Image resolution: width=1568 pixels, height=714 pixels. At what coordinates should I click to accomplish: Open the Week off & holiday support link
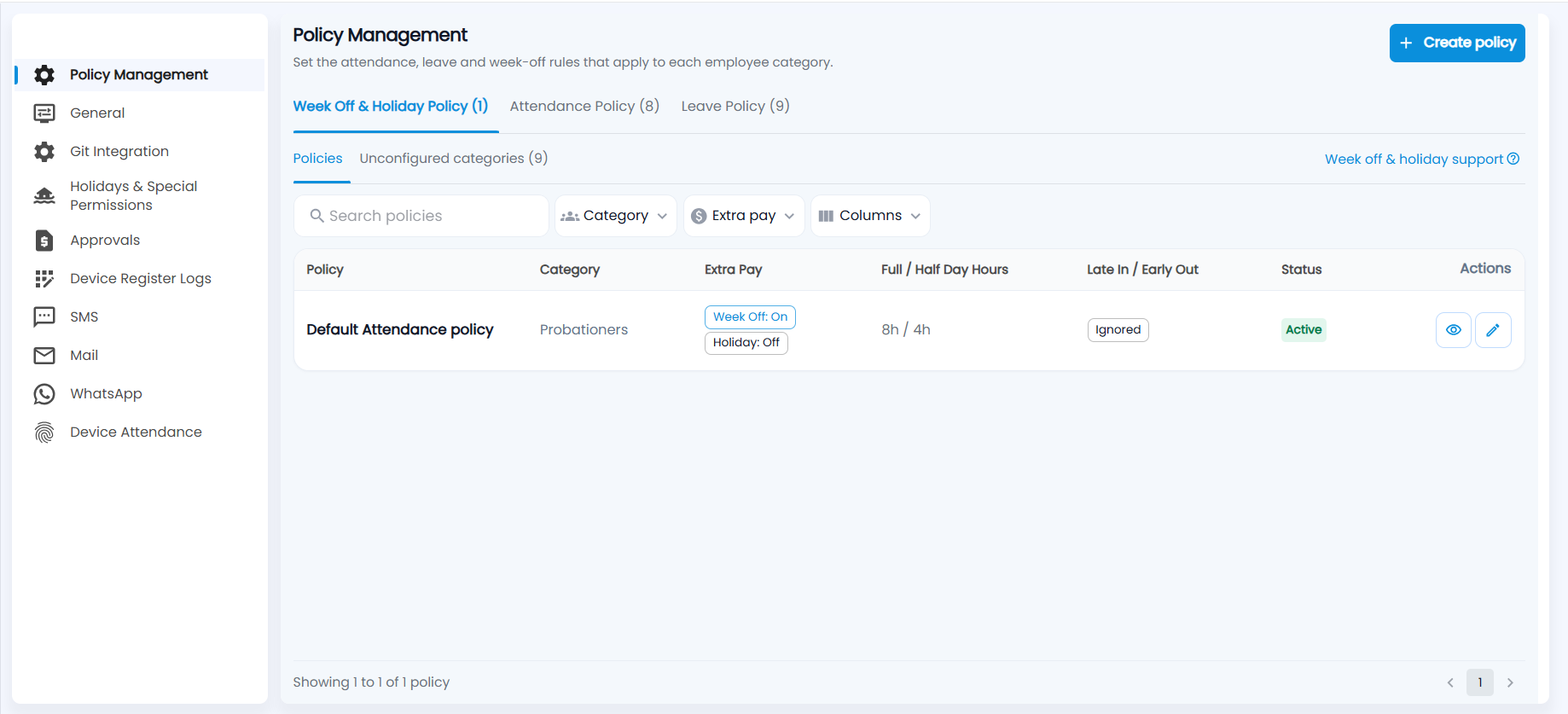coord(1422,160)
